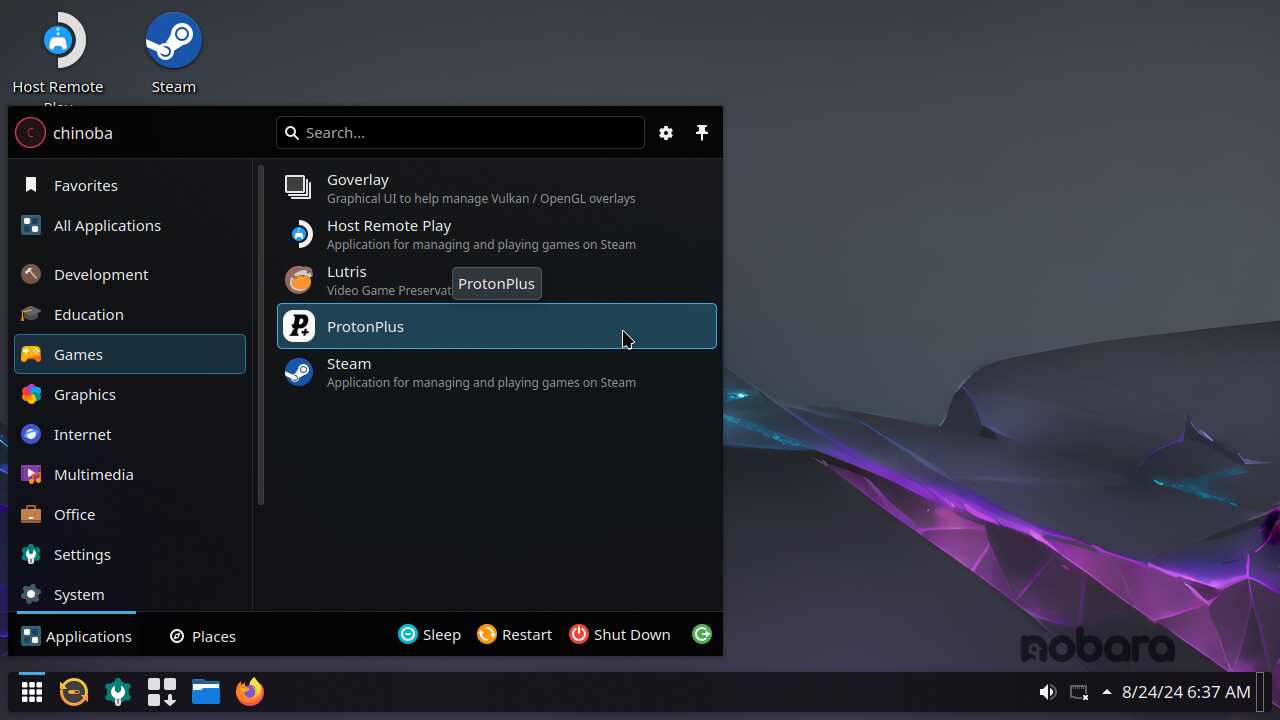1280x720 pixels.
Task: Open launcher configuration via the gear icon
Action: point(666,133)
